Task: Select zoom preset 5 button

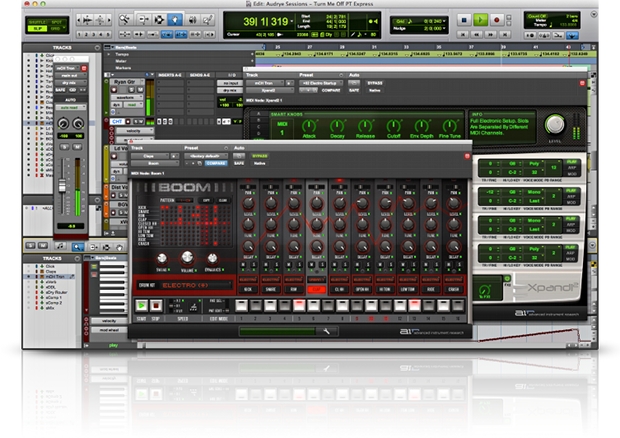Action: pos(108,35)
